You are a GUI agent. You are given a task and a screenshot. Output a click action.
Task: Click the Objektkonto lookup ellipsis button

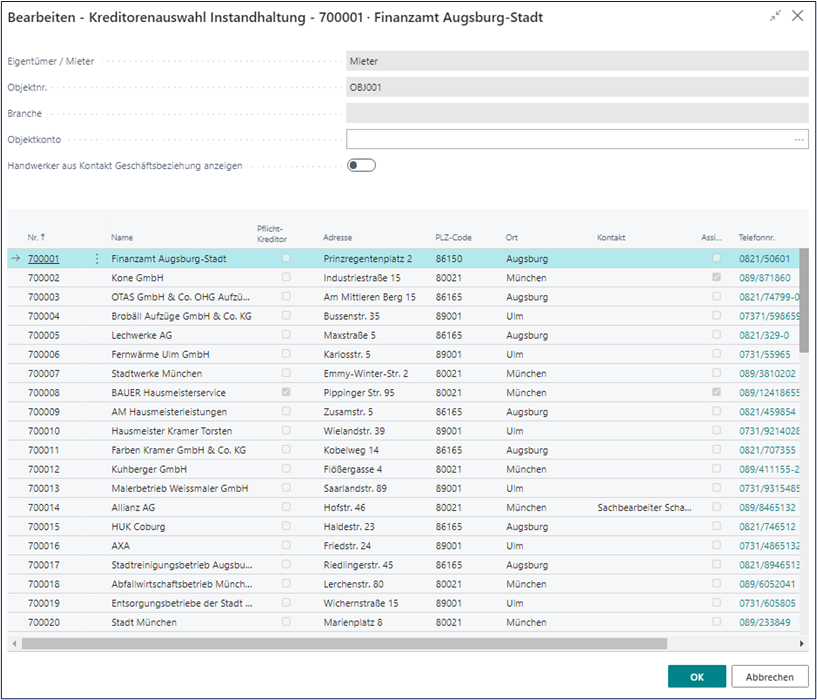click(x=799, y=139)
